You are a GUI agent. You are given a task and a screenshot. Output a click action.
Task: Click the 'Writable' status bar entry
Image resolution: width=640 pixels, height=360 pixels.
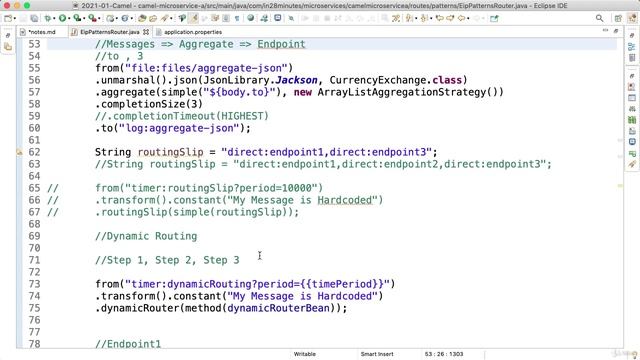click(304, 354)
